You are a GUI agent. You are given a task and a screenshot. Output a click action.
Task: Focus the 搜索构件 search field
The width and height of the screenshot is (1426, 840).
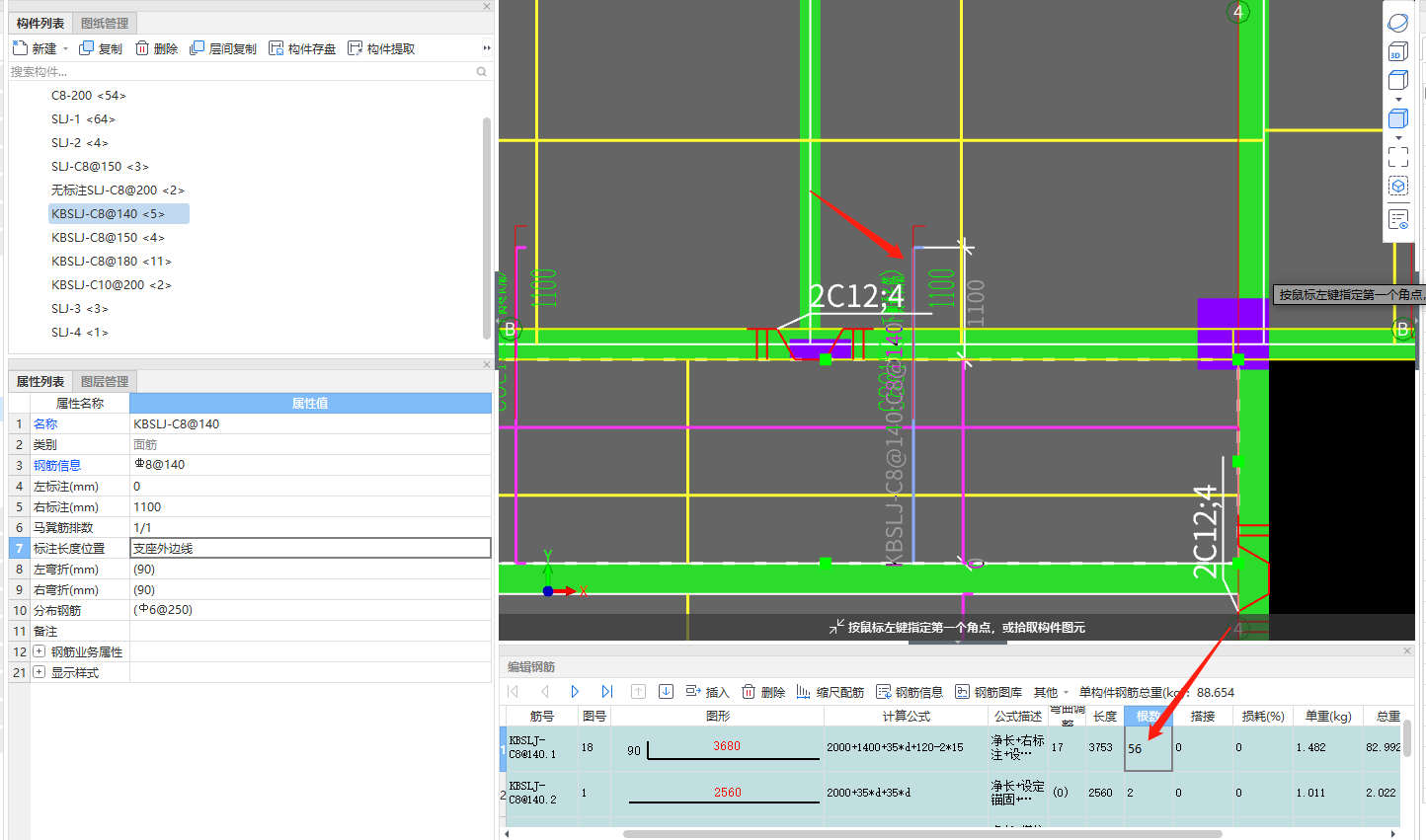pos(242,71)
